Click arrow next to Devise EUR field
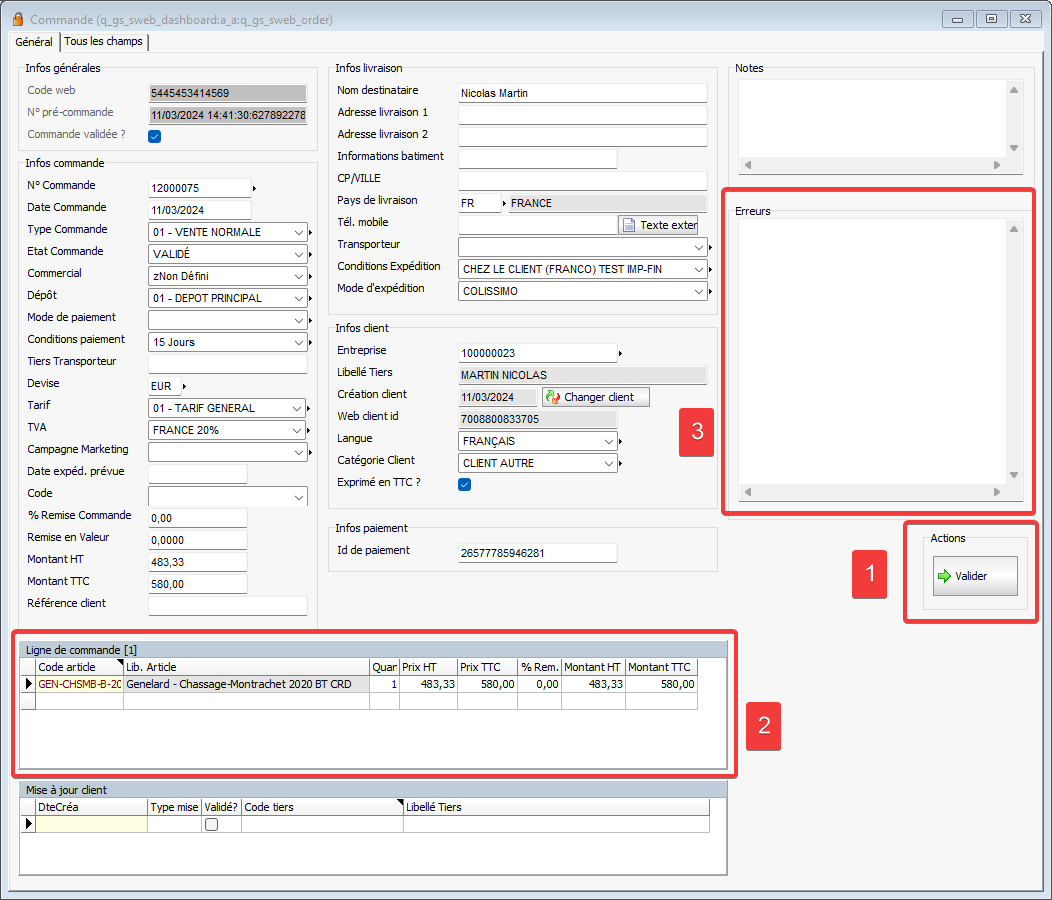 click(184, 386)
